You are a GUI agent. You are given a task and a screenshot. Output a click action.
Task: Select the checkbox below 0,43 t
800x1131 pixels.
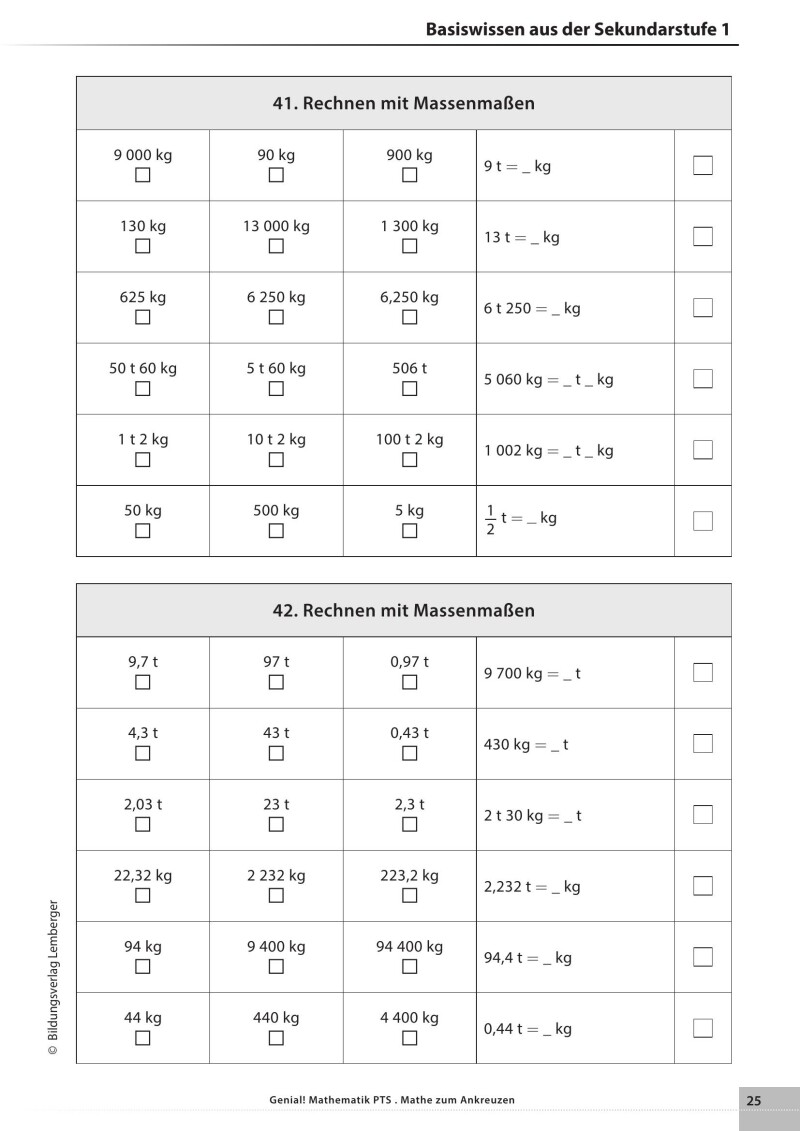(x=409, y=753)
